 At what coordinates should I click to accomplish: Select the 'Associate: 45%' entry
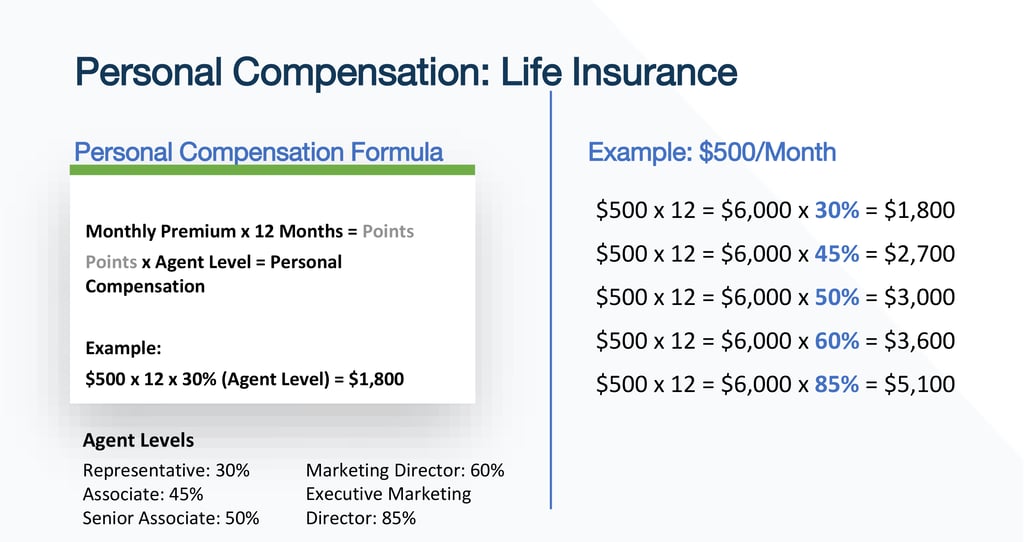pyautogui.click(x=143, y=494)
